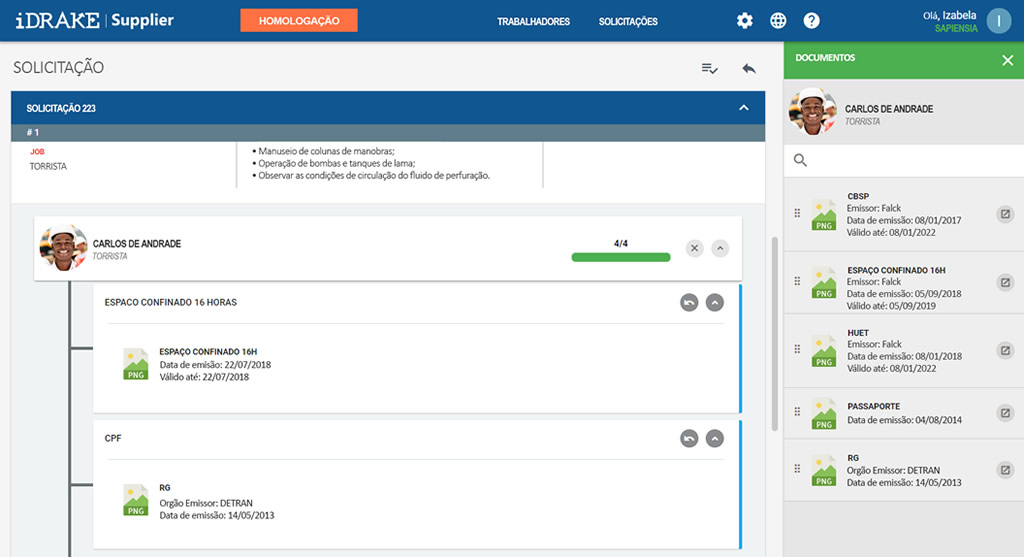Collapse the CPF requirement section
Image resolution: width=1024 pixels, height=557 pixels.
point(714,438)
